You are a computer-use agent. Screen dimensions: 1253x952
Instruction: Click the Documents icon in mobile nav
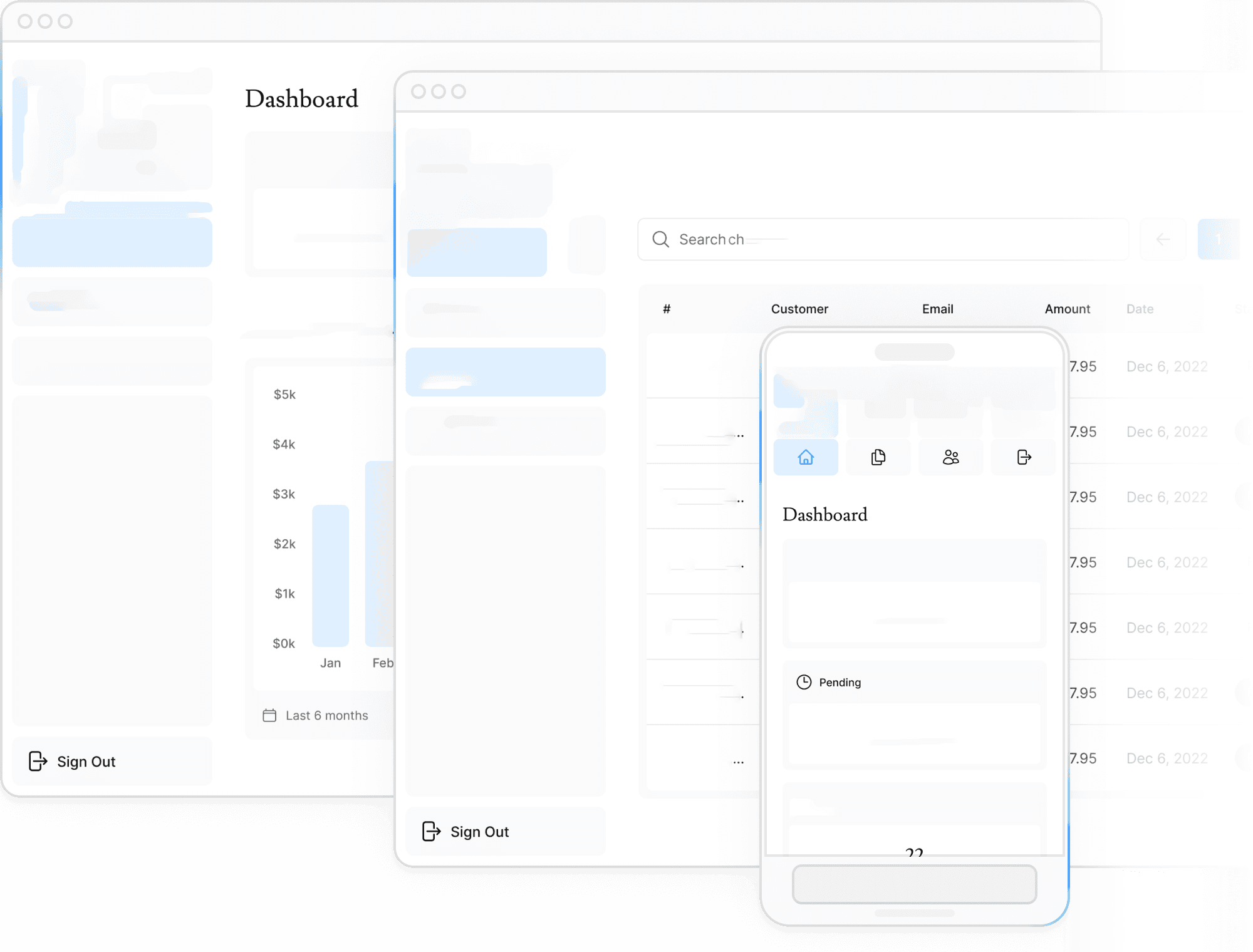coord(878,457)
